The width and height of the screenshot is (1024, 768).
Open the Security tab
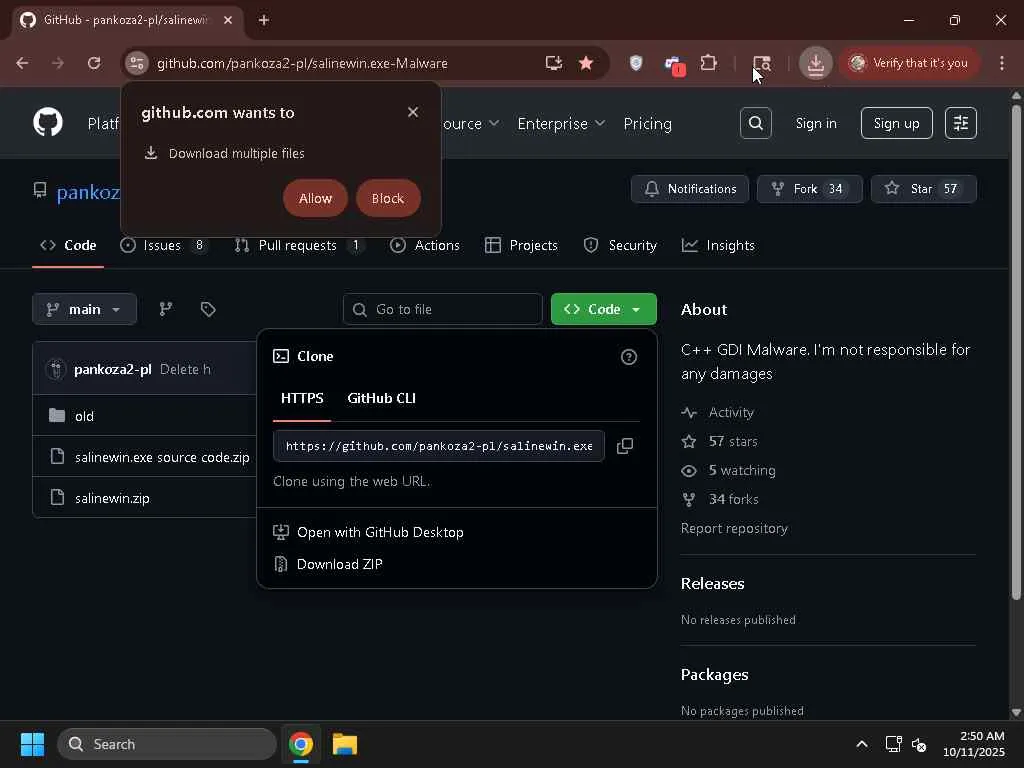pos(620,246)
